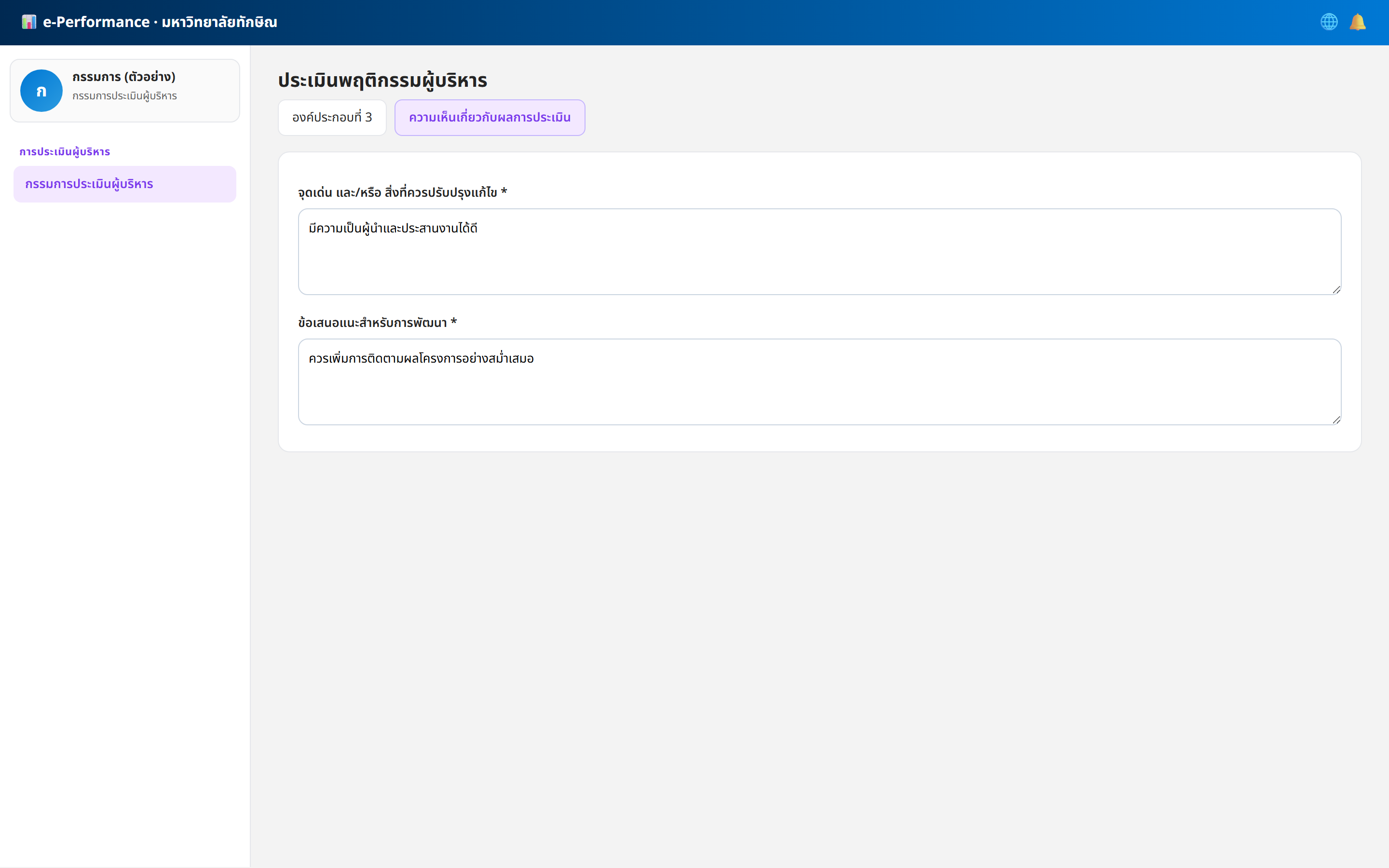Click the กรรมการประเมินผู้บริหาร role text under the user name
1389x868 pixels.
click(124, 96)
